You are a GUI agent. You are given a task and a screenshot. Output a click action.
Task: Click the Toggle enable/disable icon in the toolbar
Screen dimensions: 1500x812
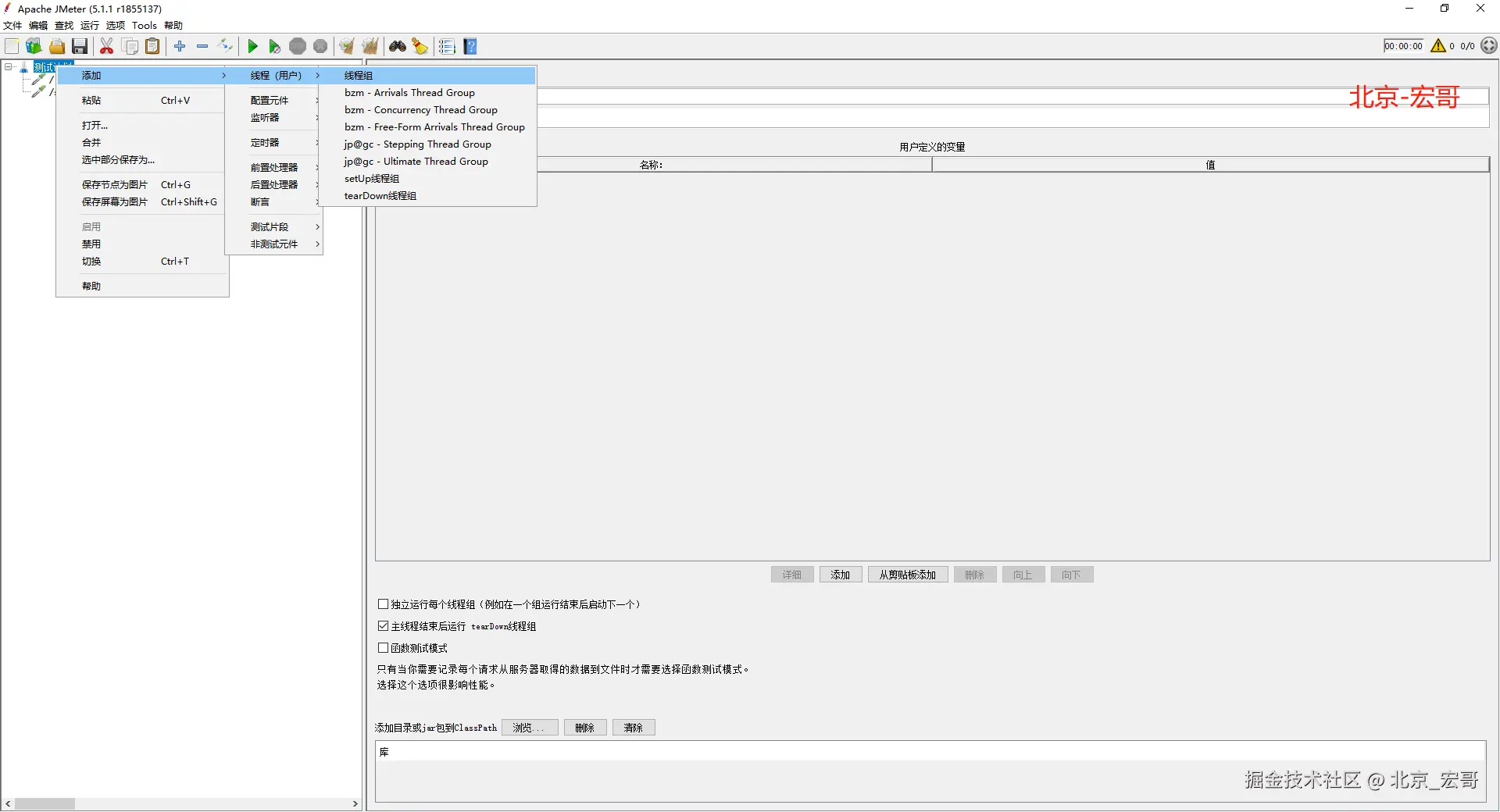225,47
